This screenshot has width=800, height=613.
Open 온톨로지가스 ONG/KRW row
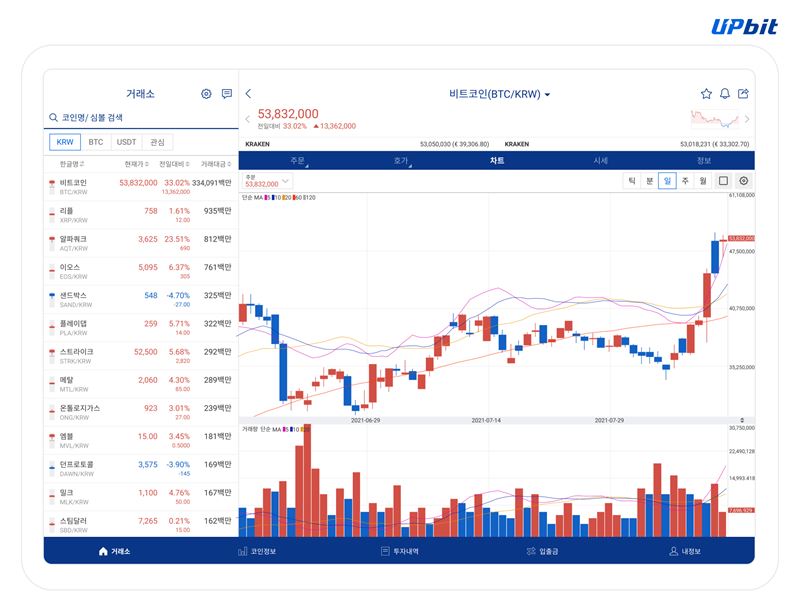(141, 412)
